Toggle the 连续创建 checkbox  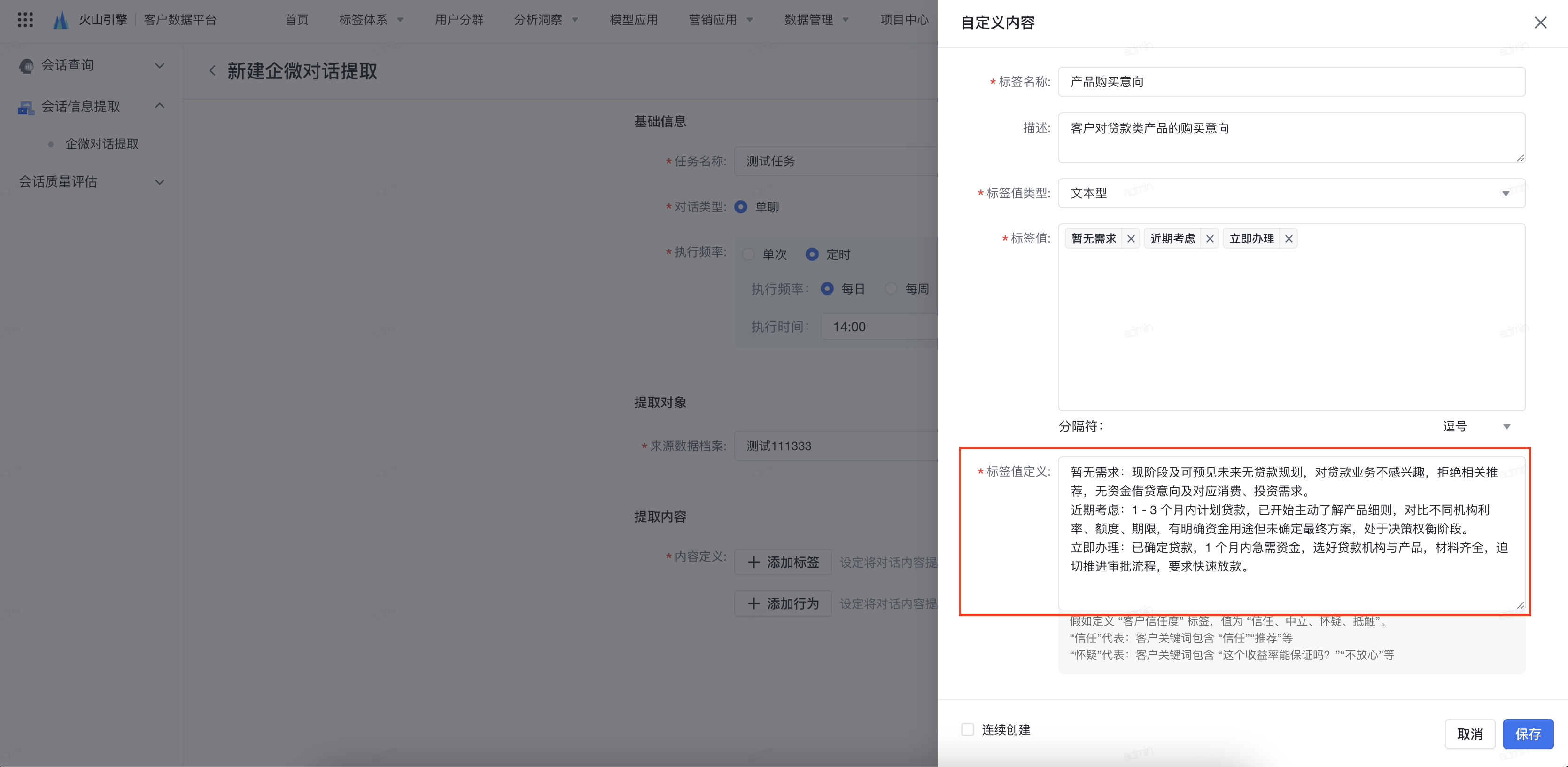pyautogui.click(x=967, y=729)
